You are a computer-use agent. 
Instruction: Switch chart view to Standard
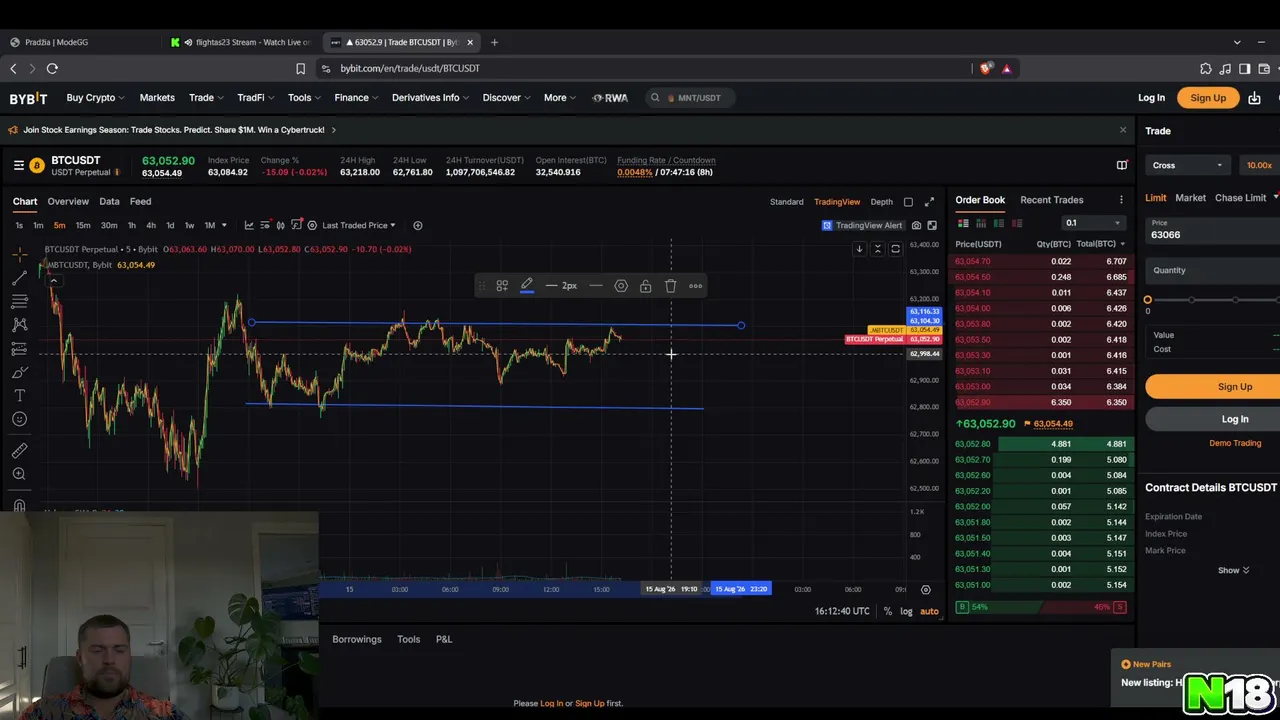tap(787, 202)
